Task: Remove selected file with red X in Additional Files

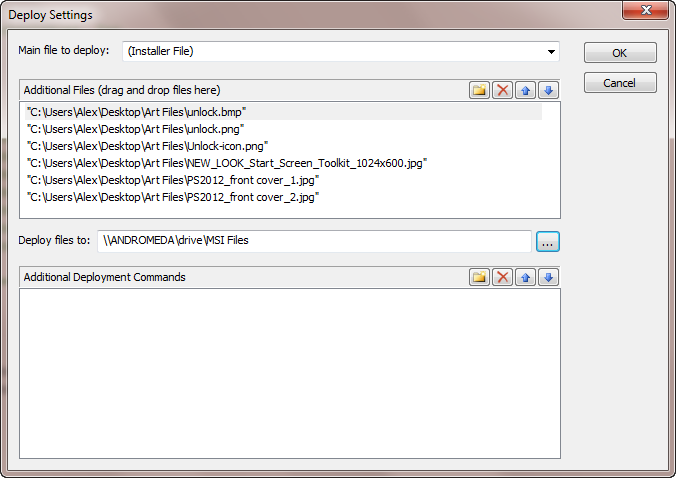Action: coord(502,90)
